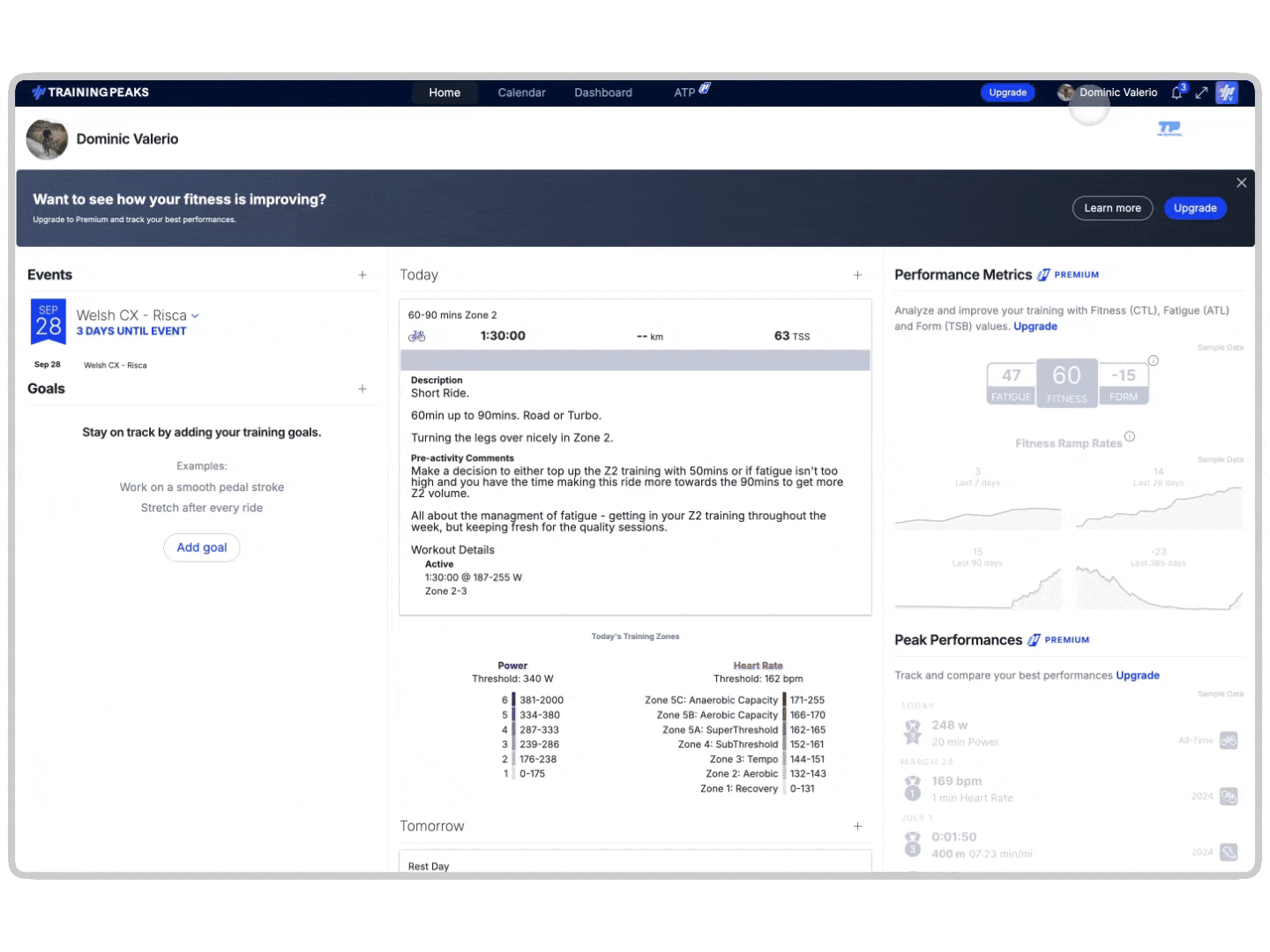Click the Dominic Valerio profile photo
Screen dimensions: 1270x952
pyautogui.click(x=47, y=139)
